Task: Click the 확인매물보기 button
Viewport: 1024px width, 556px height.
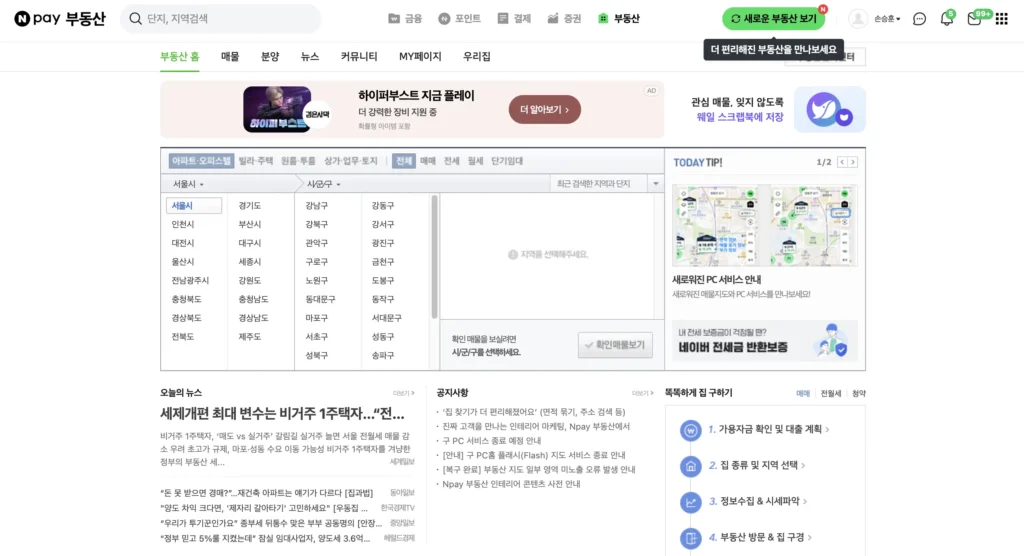Action: tap(615, 345)
